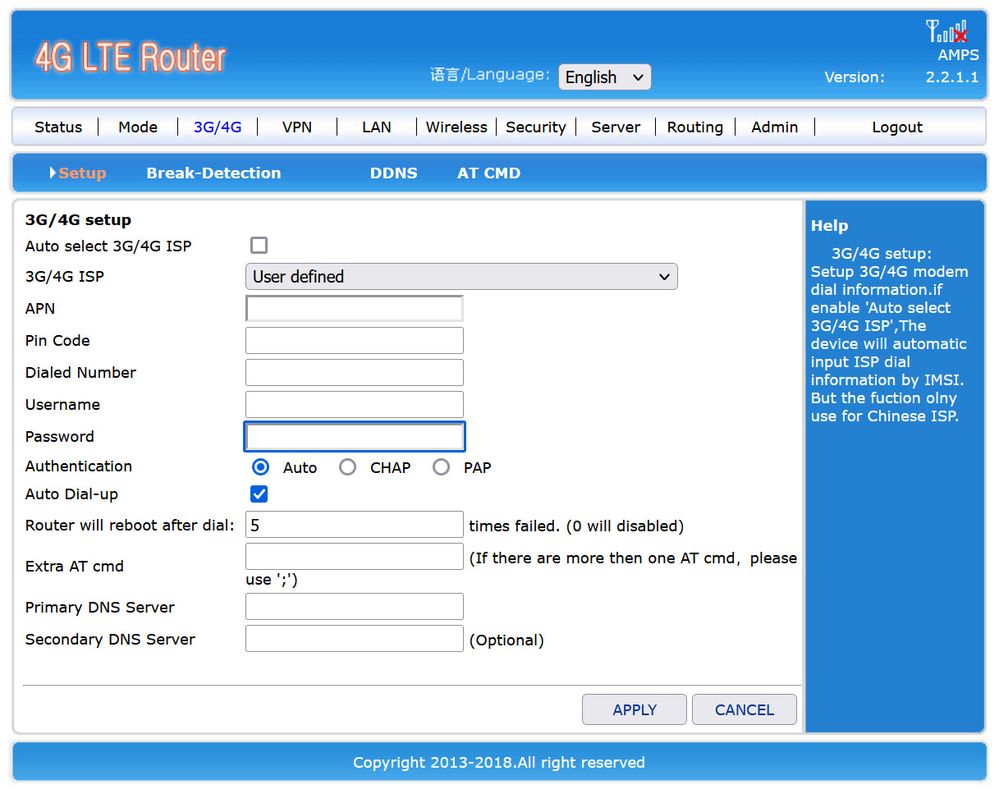Screen dimensions: 999x795
Task: Click inside the APN input field
Action: coord(354,308)
